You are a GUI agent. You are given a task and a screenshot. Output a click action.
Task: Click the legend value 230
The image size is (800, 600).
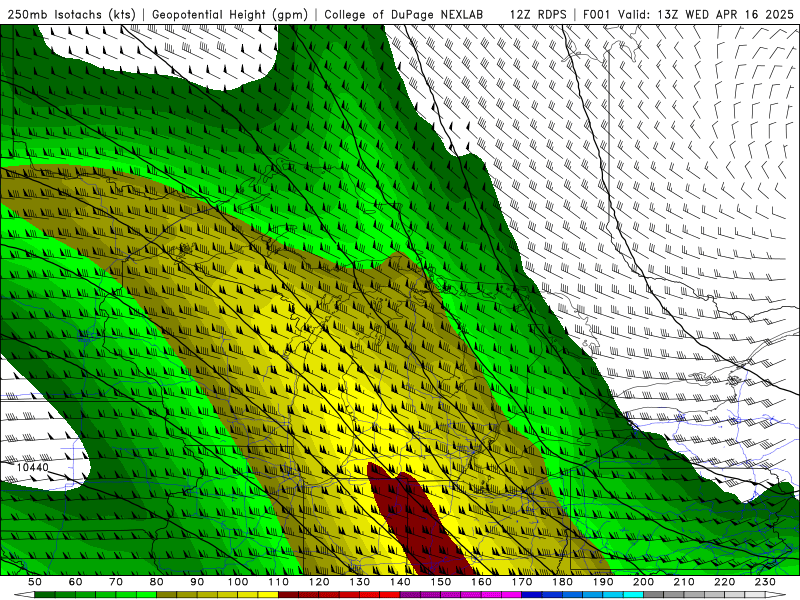pos(765,582)
